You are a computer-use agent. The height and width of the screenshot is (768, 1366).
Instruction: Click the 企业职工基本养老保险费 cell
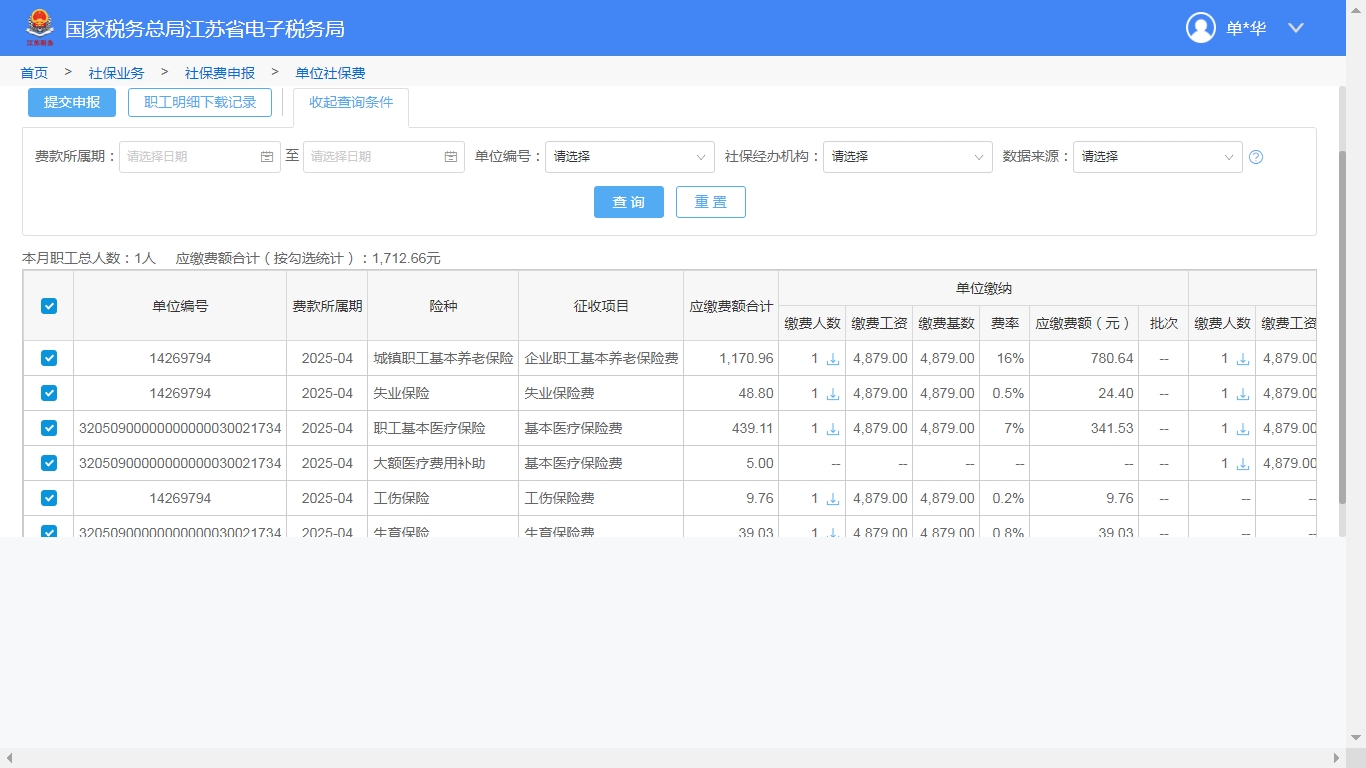click(601, 358)
